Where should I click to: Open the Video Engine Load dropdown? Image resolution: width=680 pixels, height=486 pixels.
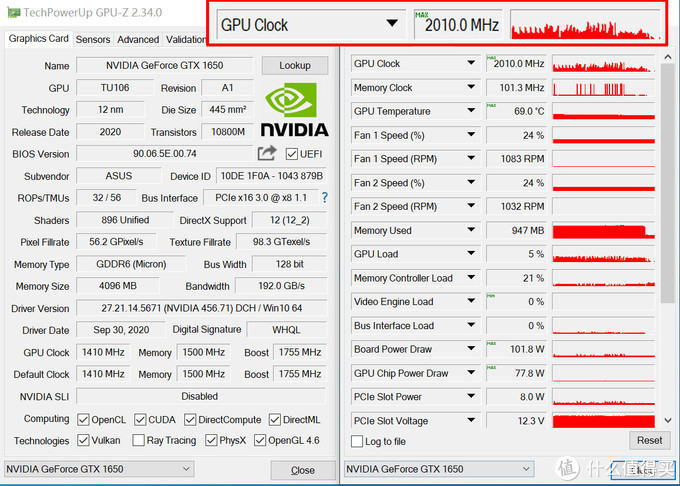[x=471, y=301]
